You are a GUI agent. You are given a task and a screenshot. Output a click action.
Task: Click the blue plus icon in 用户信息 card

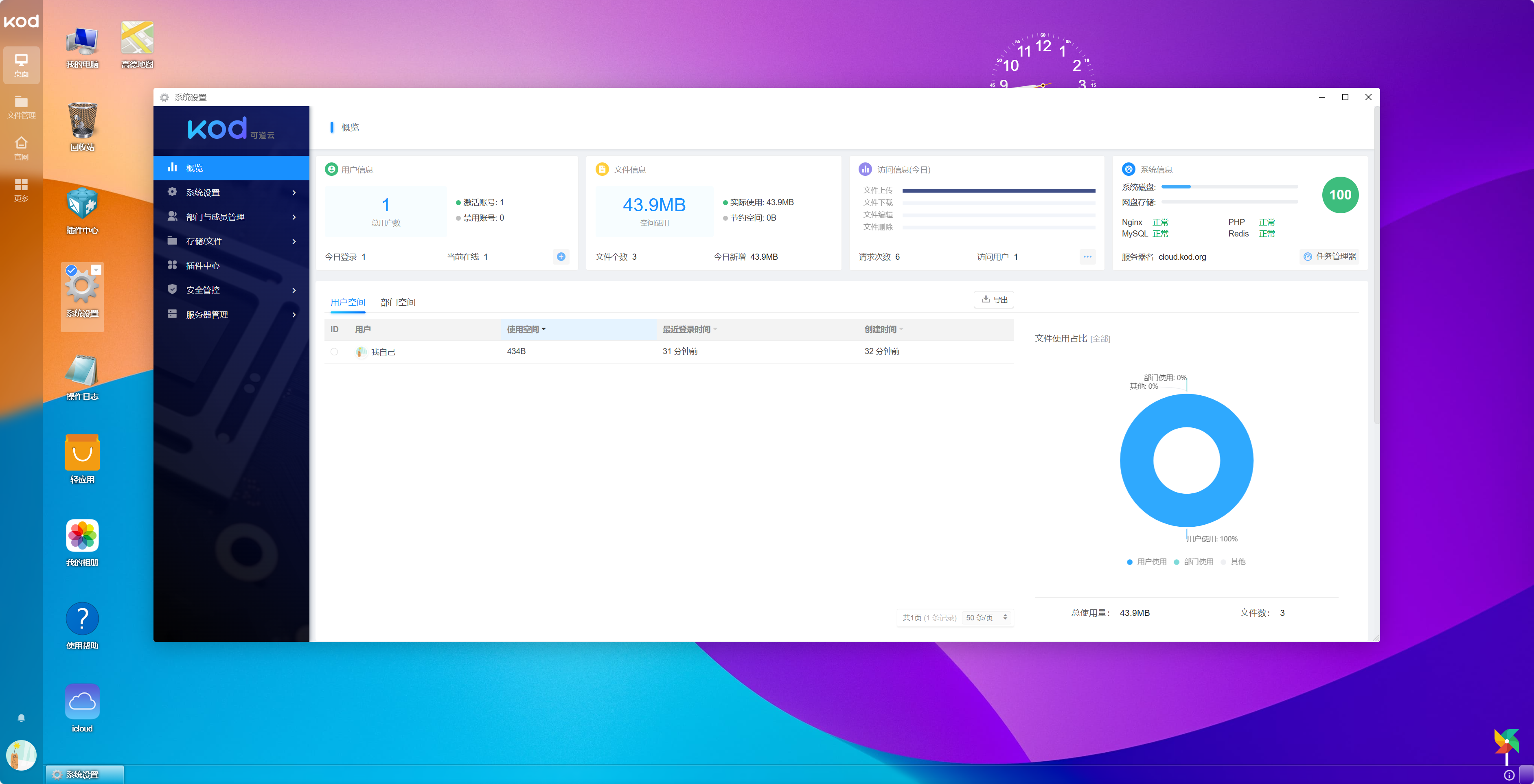pyautogui.click(x=561, y=256)
